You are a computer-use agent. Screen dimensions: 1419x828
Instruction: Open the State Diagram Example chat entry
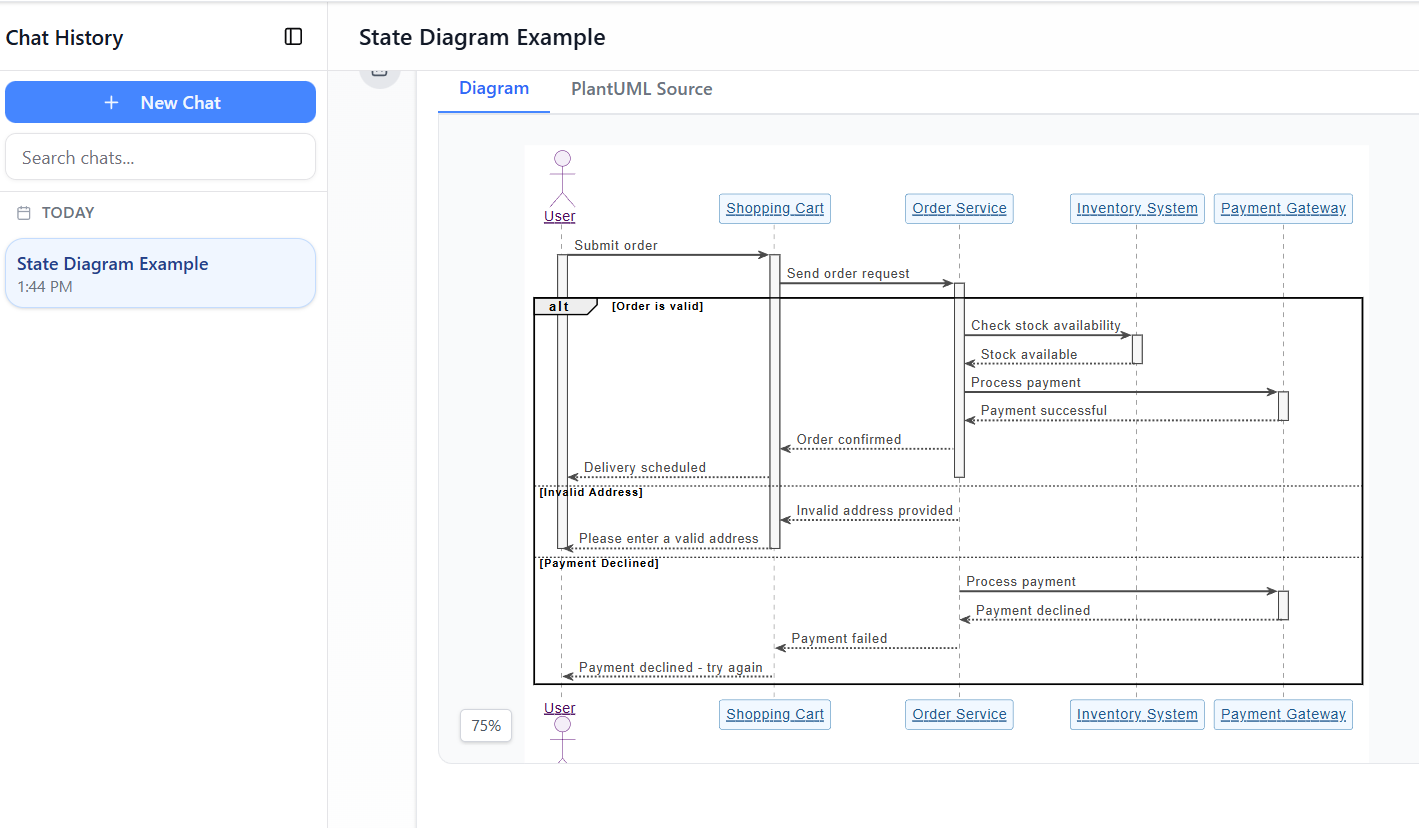coord(160,274)
